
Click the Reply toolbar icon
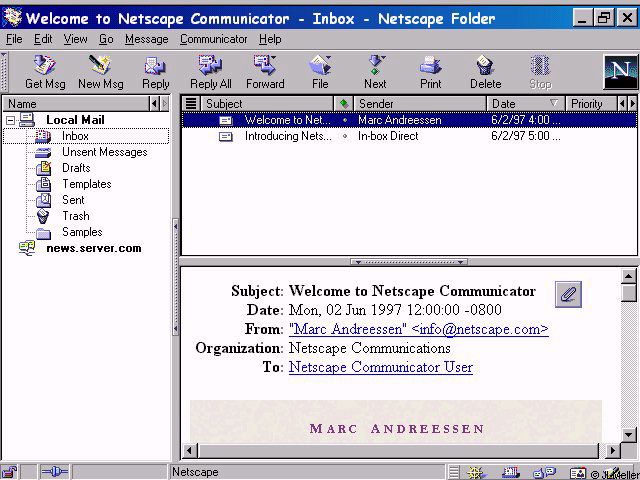coord(156,73)
